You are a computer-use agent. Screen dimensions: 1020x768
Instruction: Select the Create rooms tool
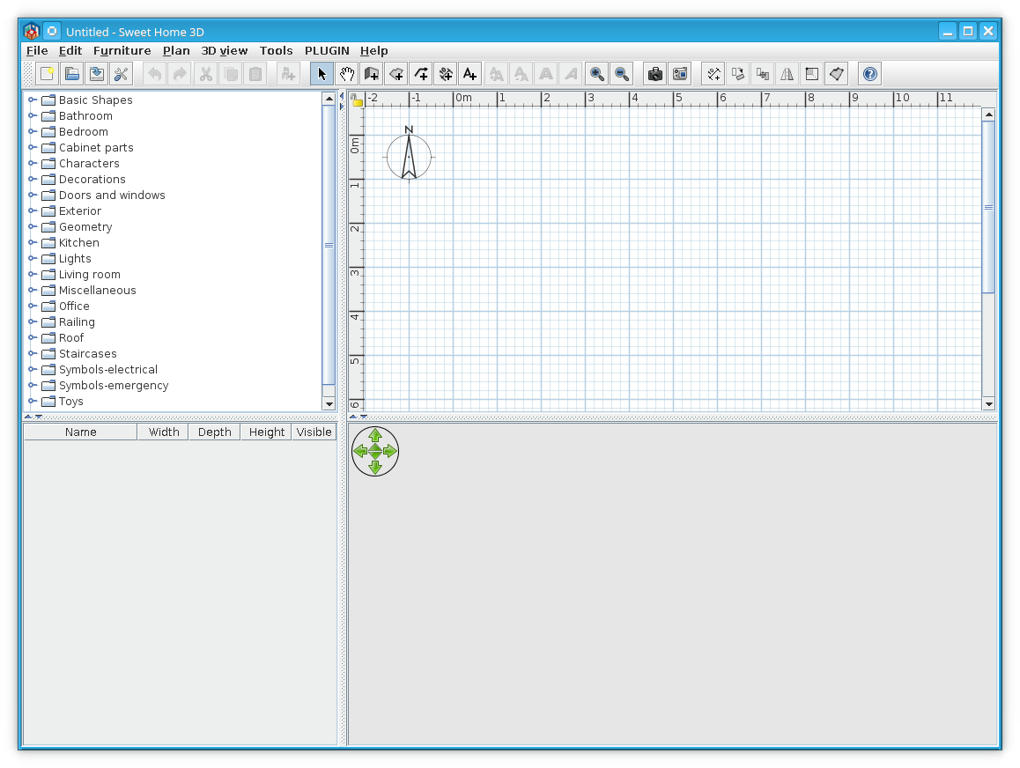(x=396, y=74)
